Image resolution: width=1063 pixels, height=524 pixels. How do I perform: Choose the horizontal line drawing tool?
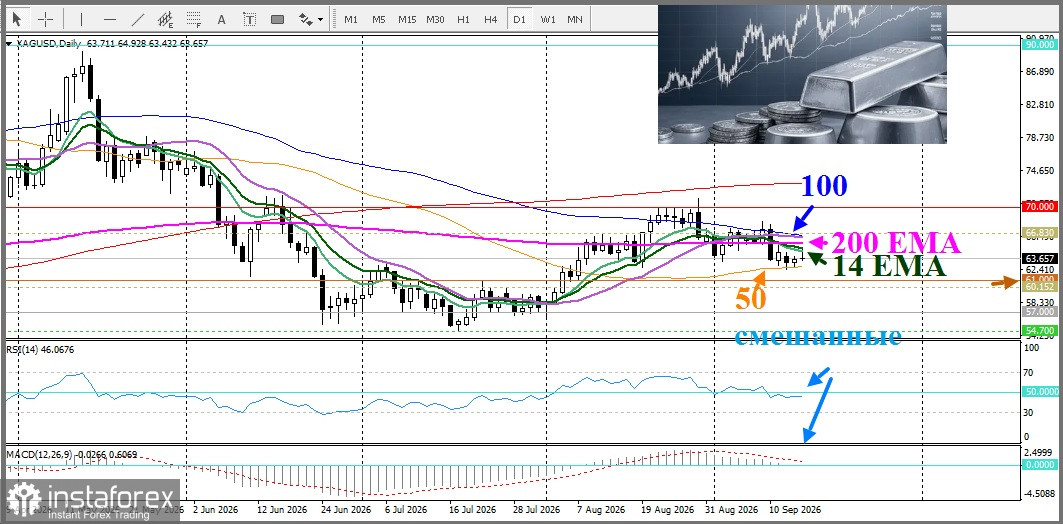(x=110, y=19)
